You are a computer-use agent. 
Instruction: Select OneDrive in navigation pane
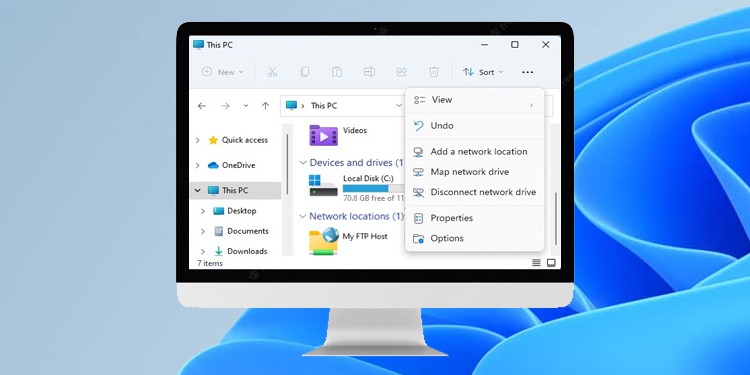click(x=238, y=165)
